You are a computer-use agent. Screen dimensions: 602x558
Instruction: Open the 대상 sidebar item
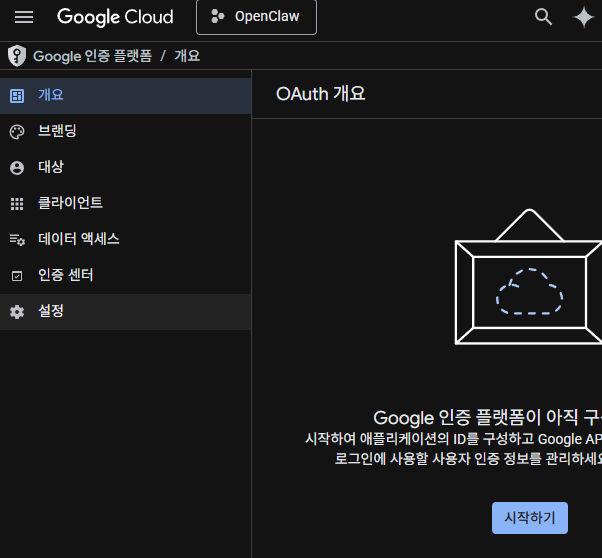pyautogui.click(x=126, y=168)
